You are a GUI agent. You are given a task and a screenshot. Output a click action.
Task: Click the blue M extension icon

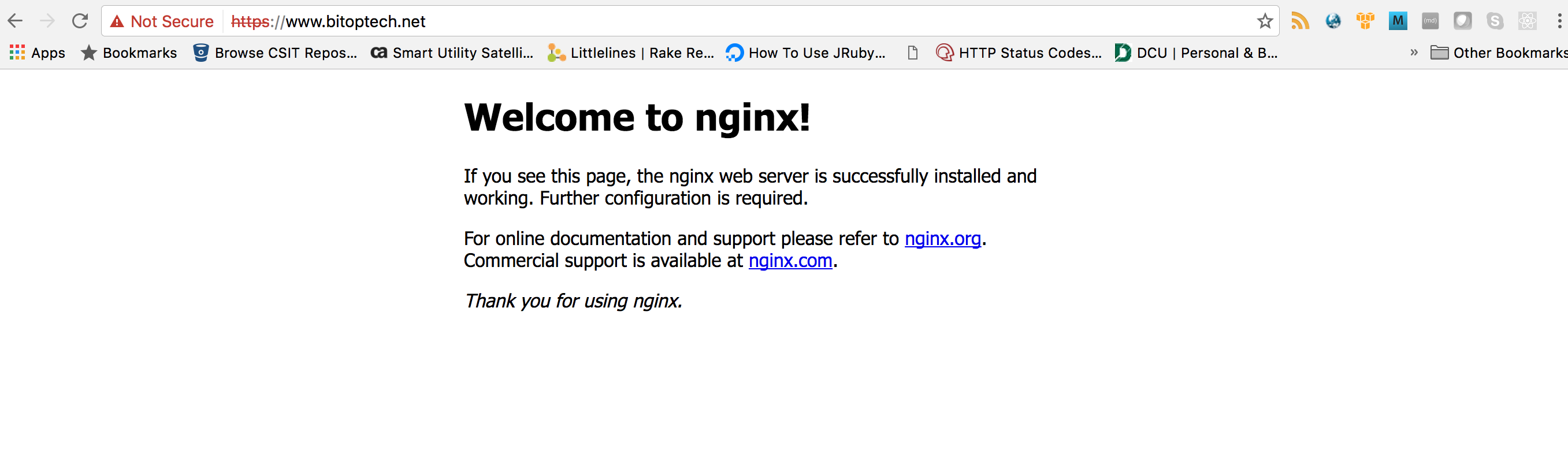pos(1398,21)
